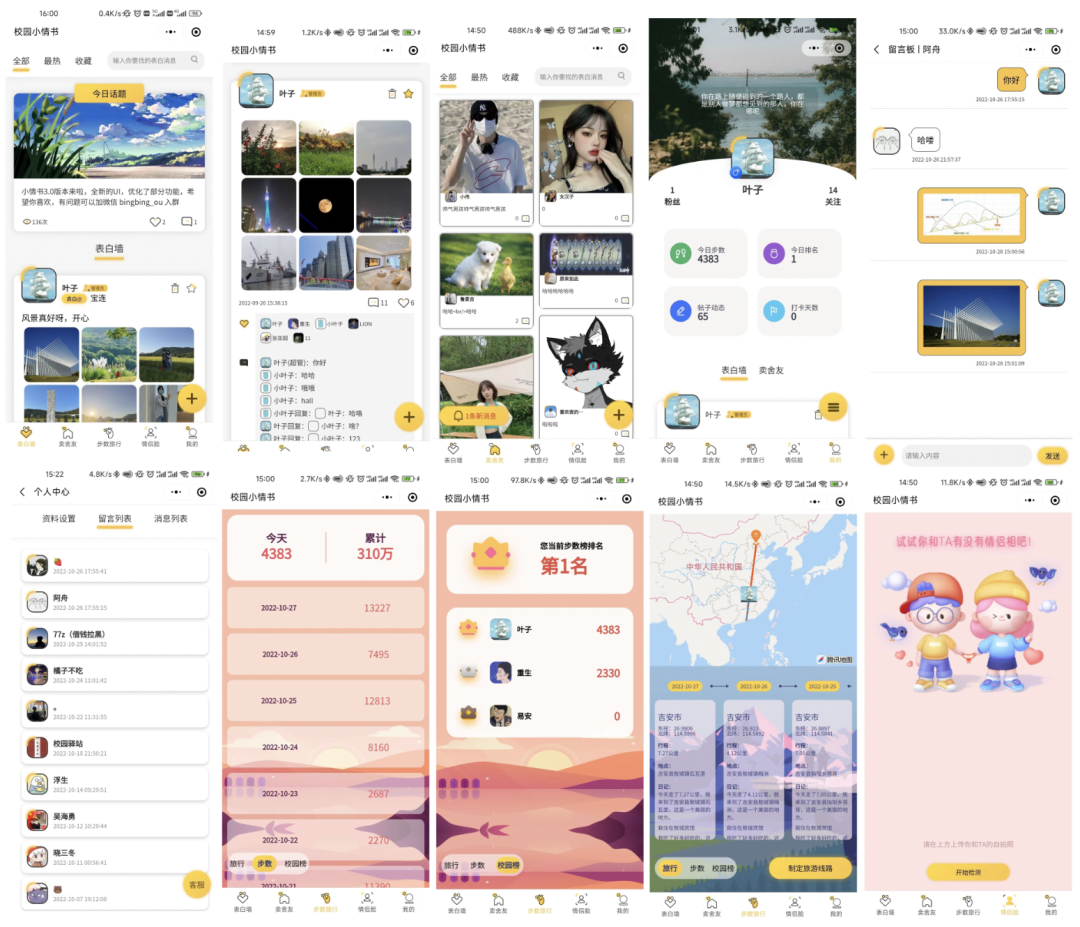Image resolution: width=1080 pixels, height=927 pixels.
Task: Open 吴海勇 message row
Action: coord(115,820)
